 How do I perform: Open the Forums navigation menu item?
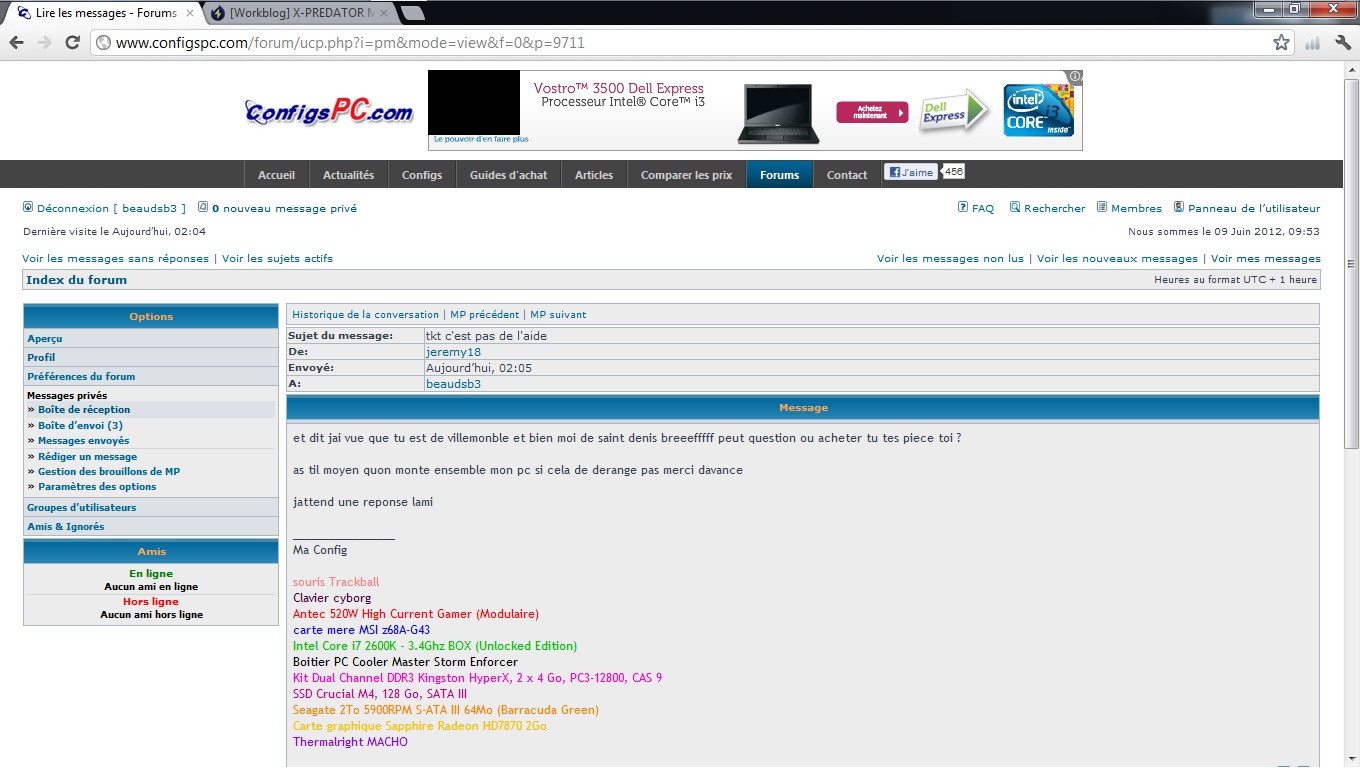coord(779,175)
